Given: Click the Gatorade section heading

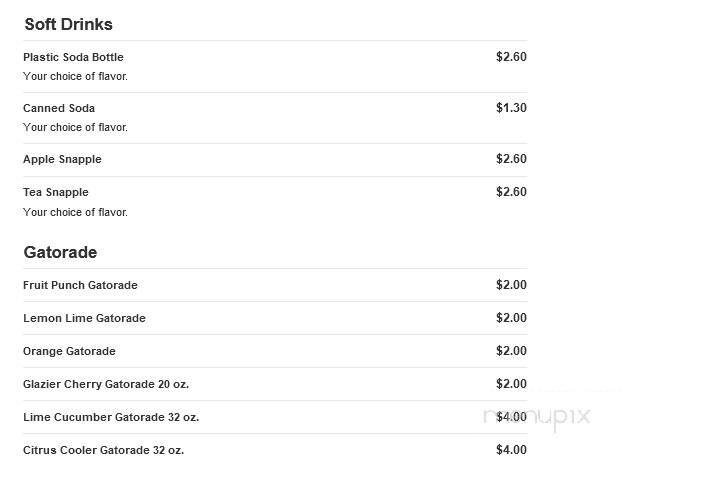Looking at the screenshot, I should 60,252.
